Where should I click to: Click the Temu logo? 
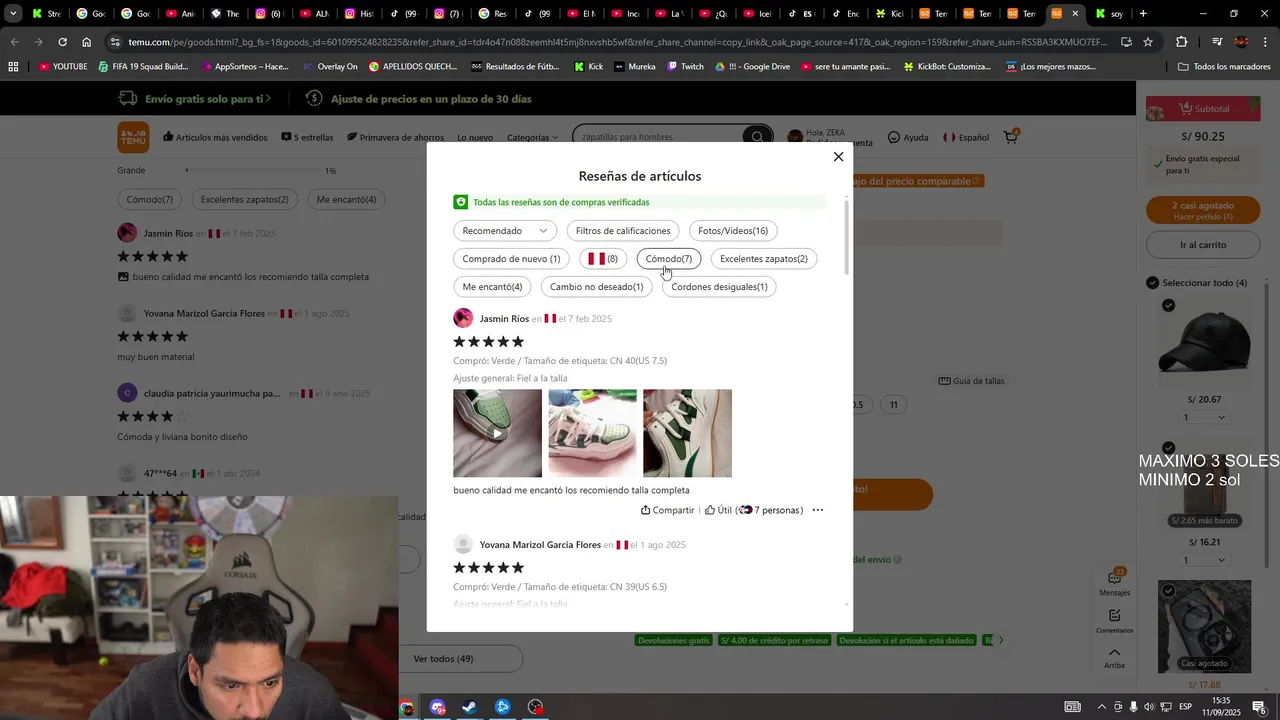pos(133,137)
